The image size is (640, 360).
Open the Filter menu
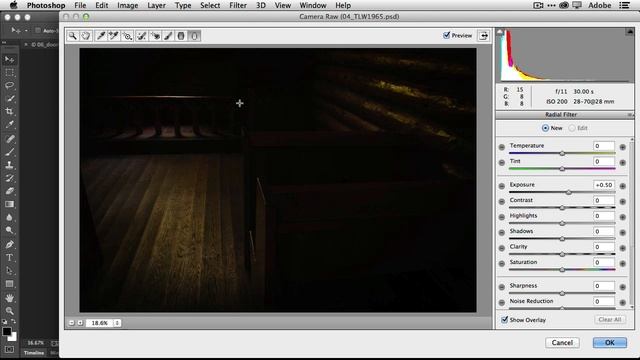(238, 5)
